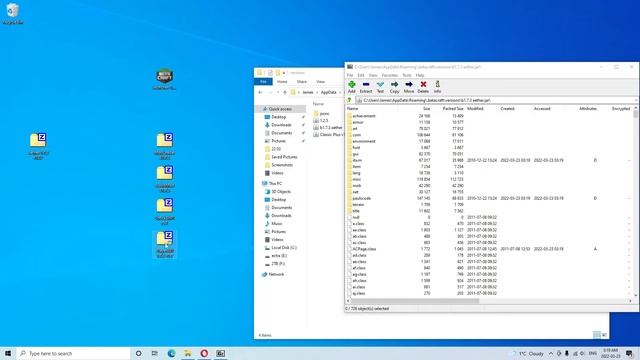Open Opera browser from the taskbar
Image resolution: width=640 pixels, height=360 pixels.
[204, 353]
